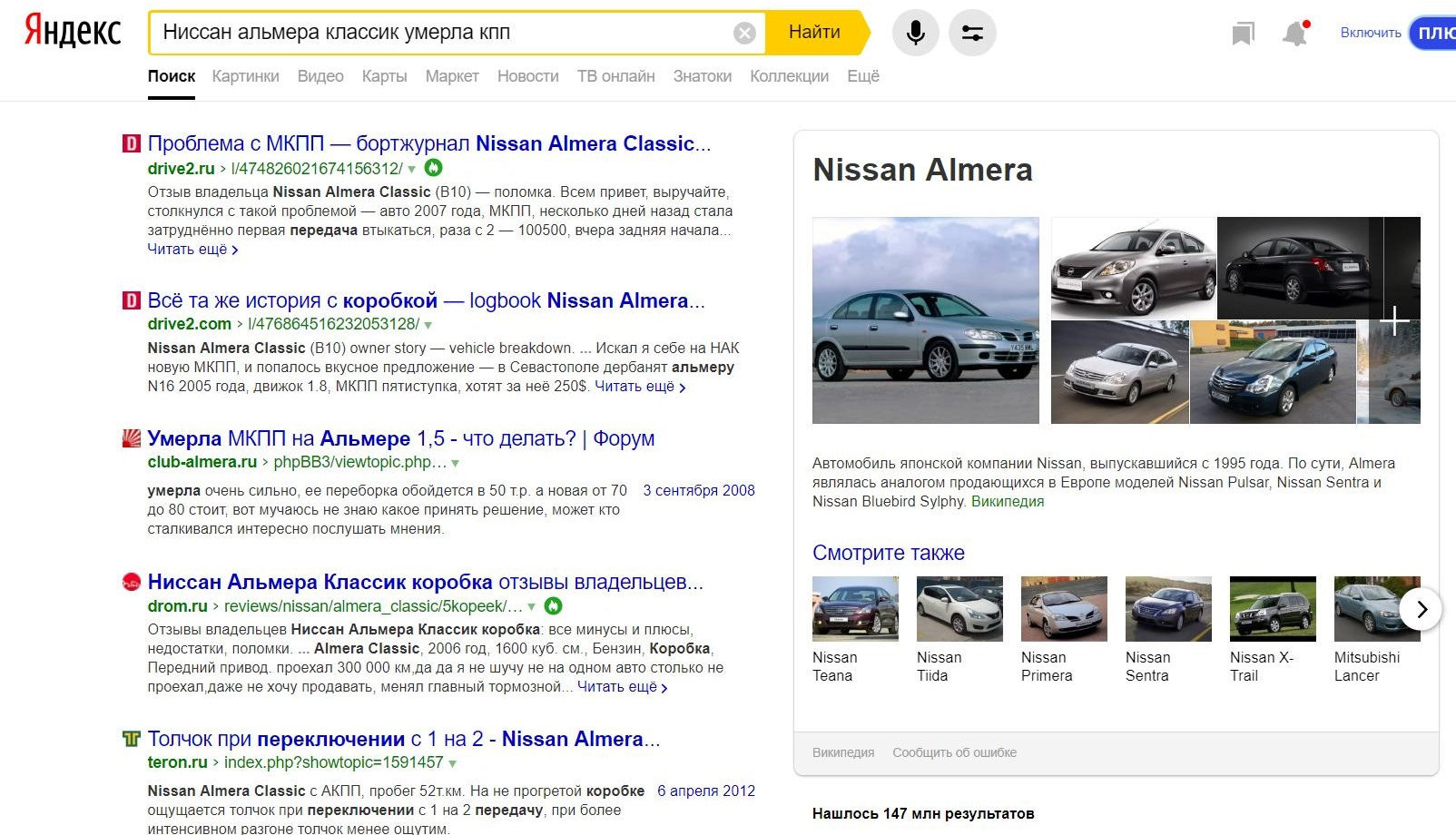This screenshot has width=1456, height=835.
Task: Click the 'Nissan Almera' info card title
Action: coord(922,170)
